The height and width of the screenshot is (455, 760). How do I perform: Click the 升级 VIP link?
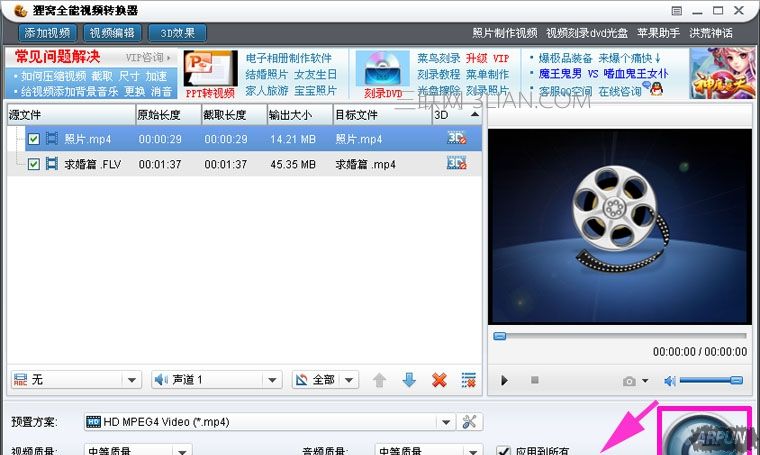[488, 58]
